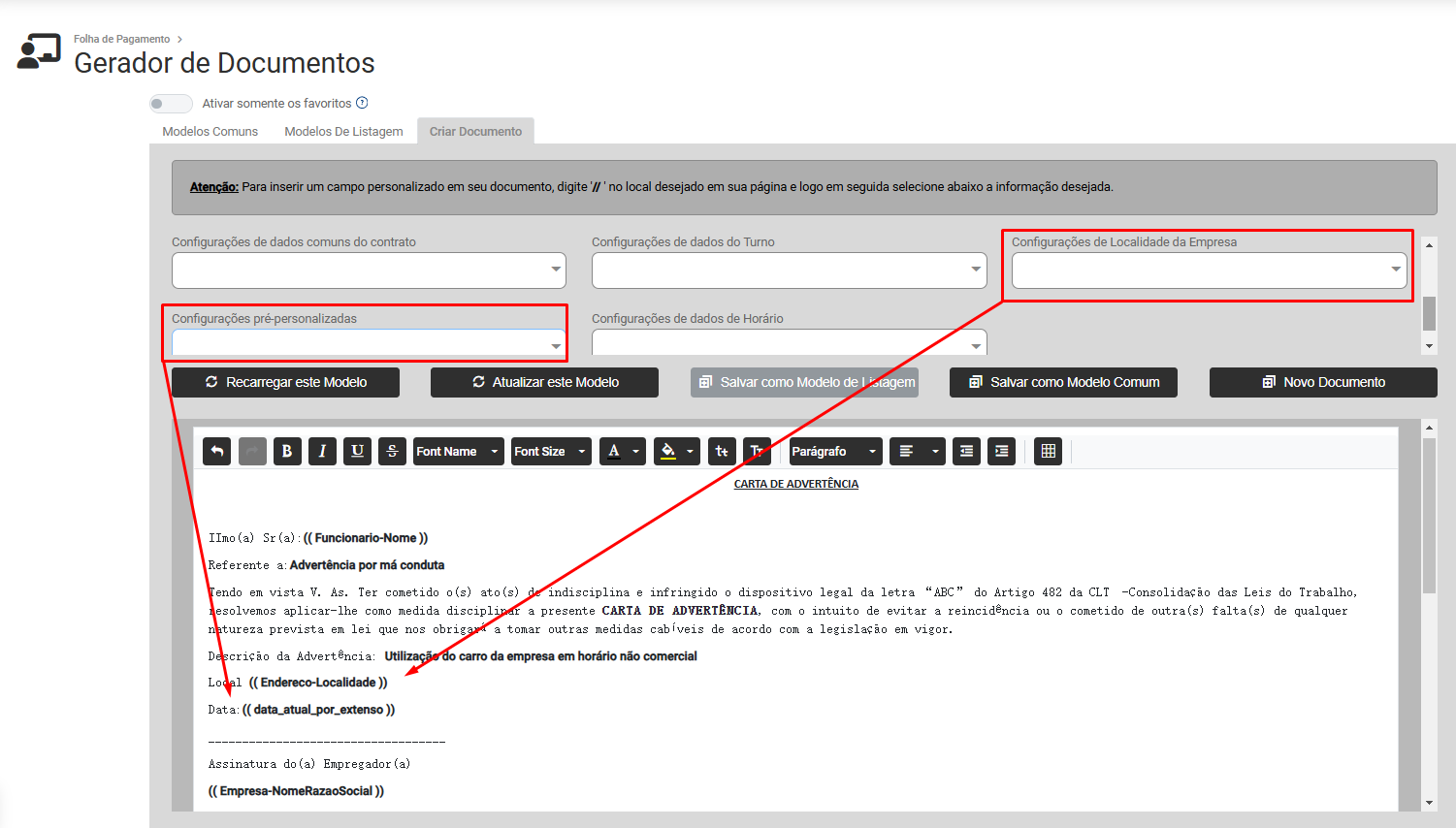Open the Font Size dropdown
Image resolution: width=1456 pixels, height=828 pixels.
coord(551,451)
